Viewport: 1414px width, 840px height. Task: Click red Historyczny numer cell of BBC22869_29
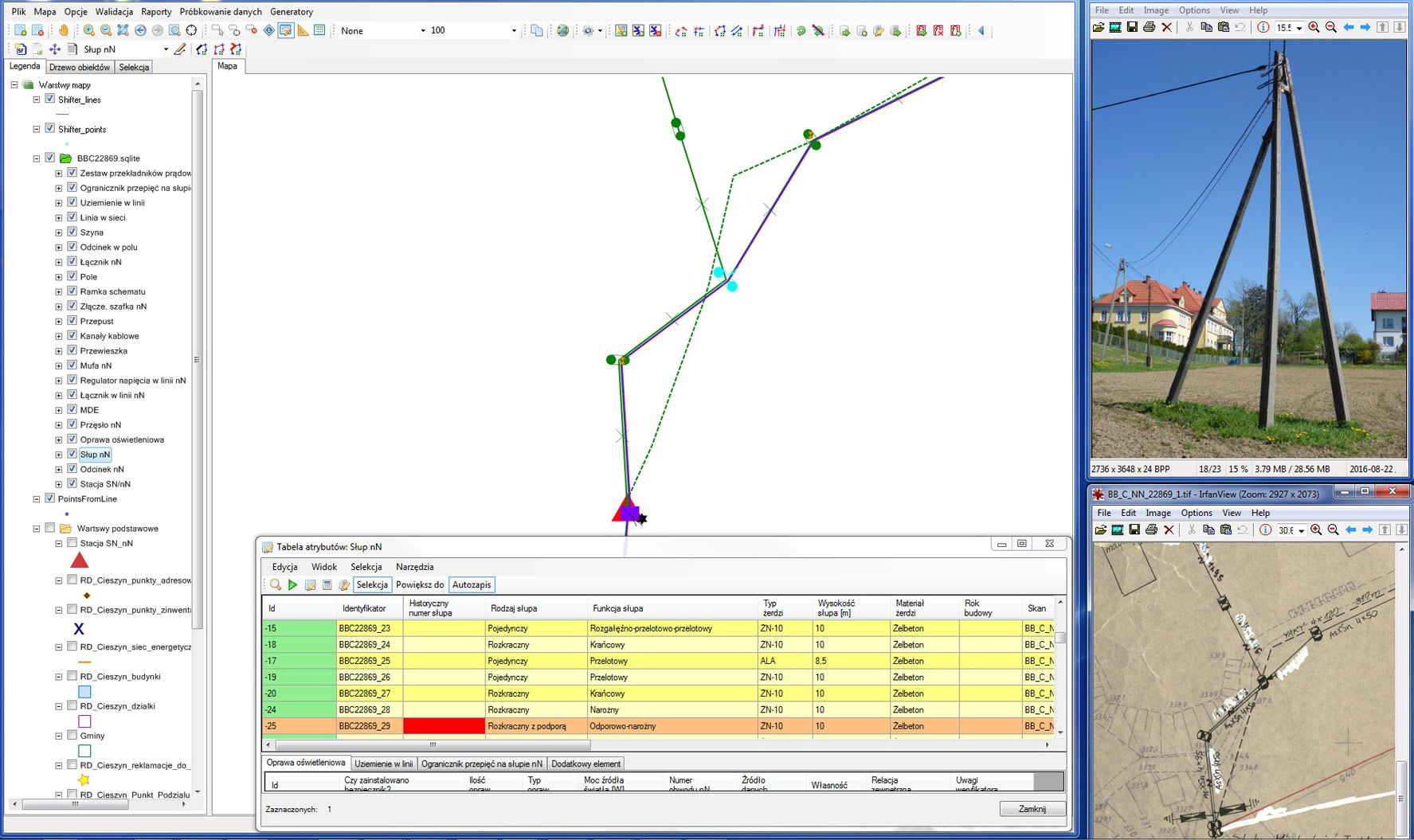[444, 726]
